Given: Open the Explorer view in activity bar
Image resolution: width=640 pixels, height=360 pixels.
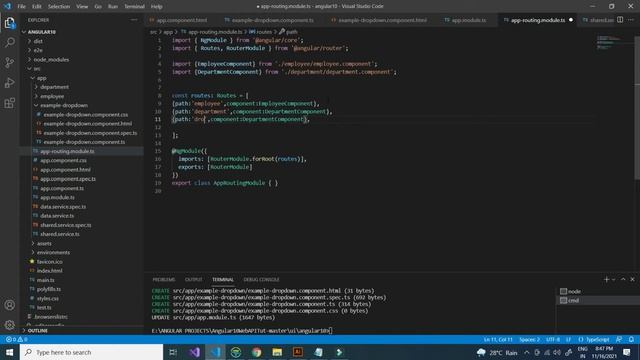Looking at the screenshot, I should click(x=10, y=23).
